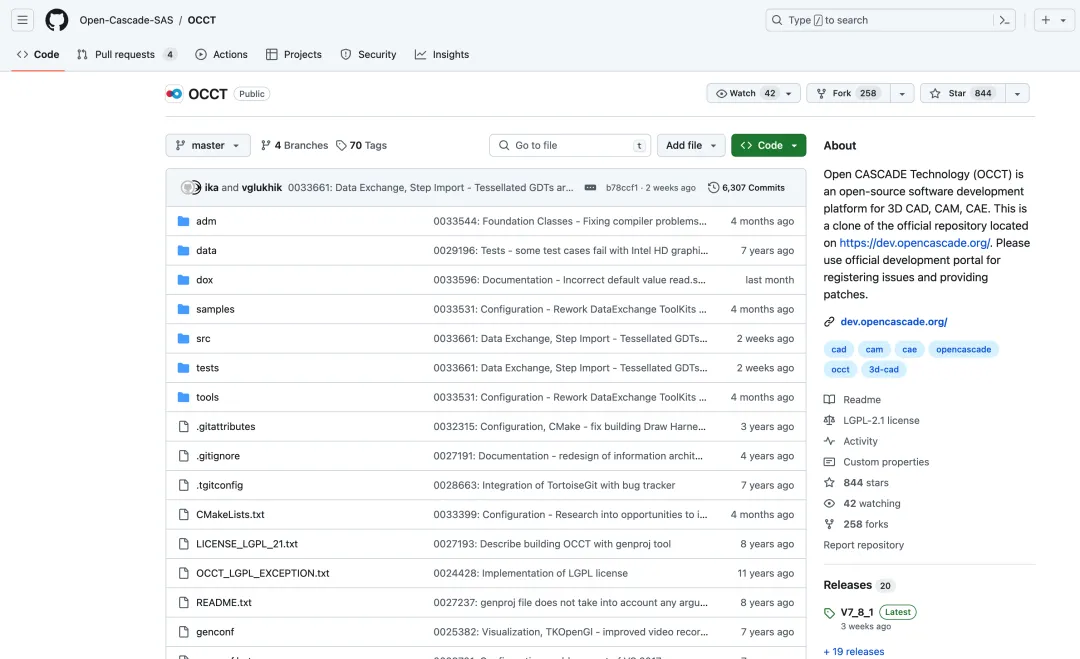Click the Readme book icon

pyautogui.click(x=829, y=399)
